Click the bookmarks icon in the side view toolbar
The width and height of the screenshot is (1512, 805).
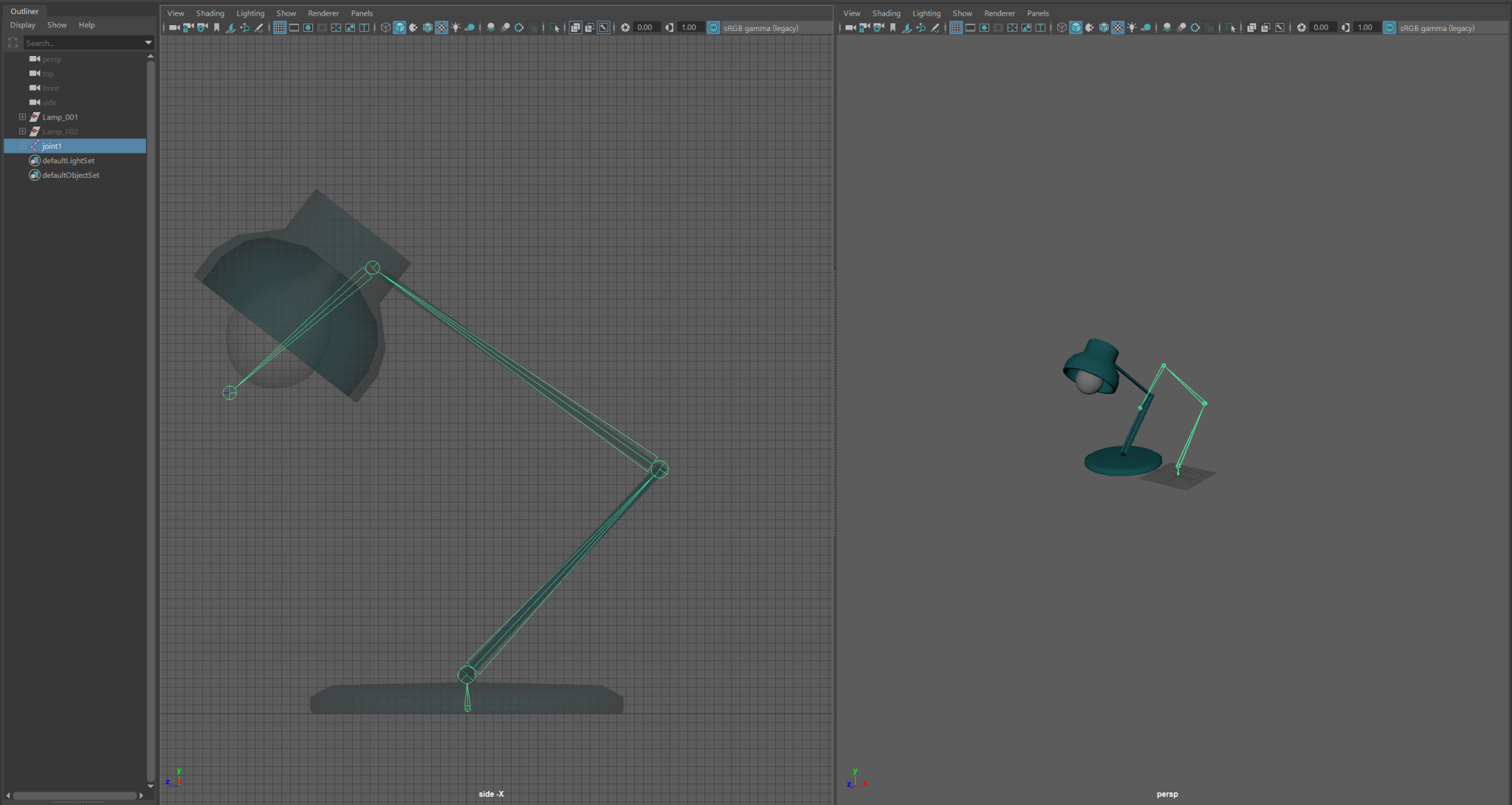[x=216, y=27]
